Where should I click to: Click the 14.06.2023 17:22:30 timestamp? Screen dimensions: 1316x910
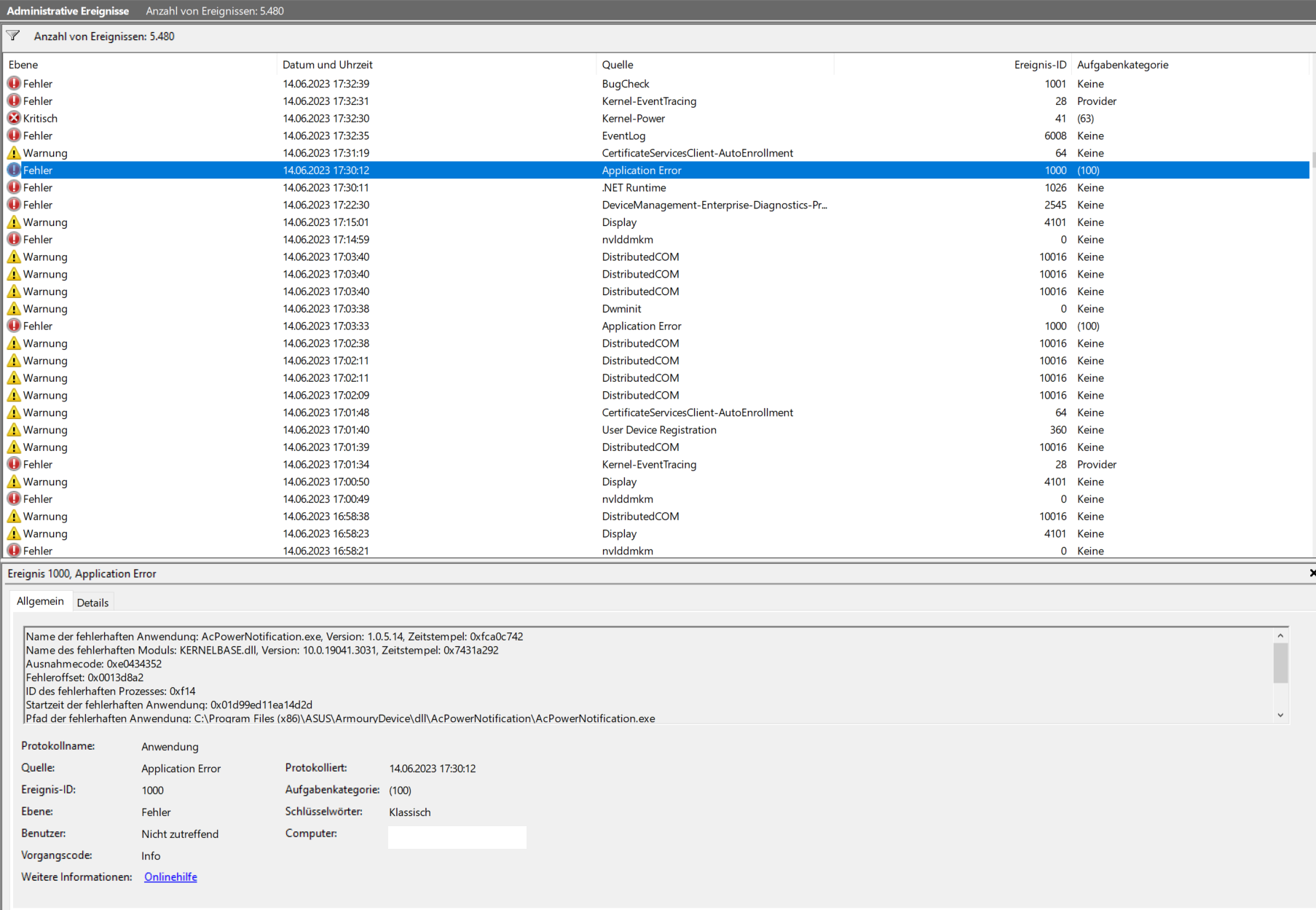click(326, 205)
